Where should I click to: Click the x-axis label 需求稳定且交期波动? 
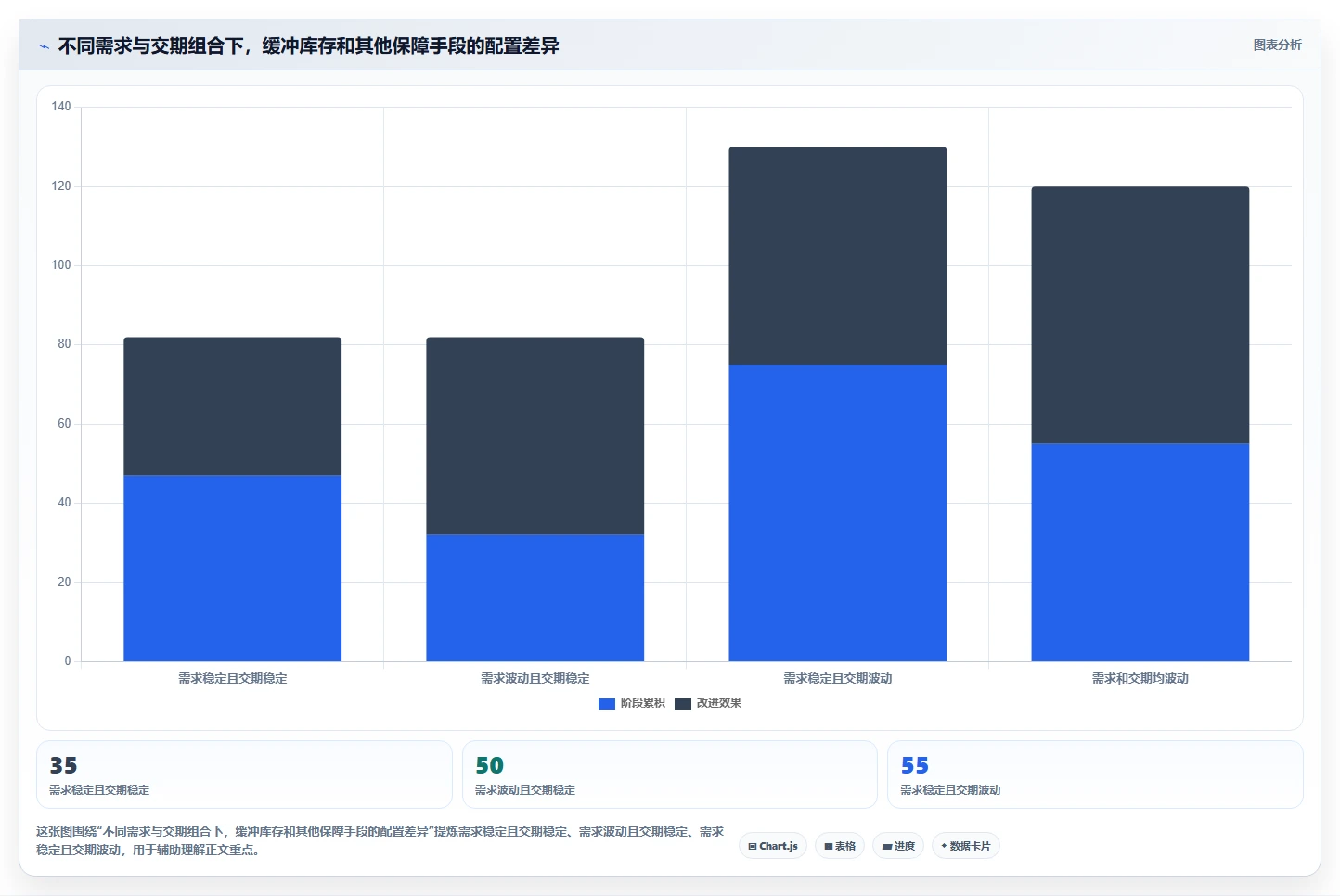(x=838, y=679)
